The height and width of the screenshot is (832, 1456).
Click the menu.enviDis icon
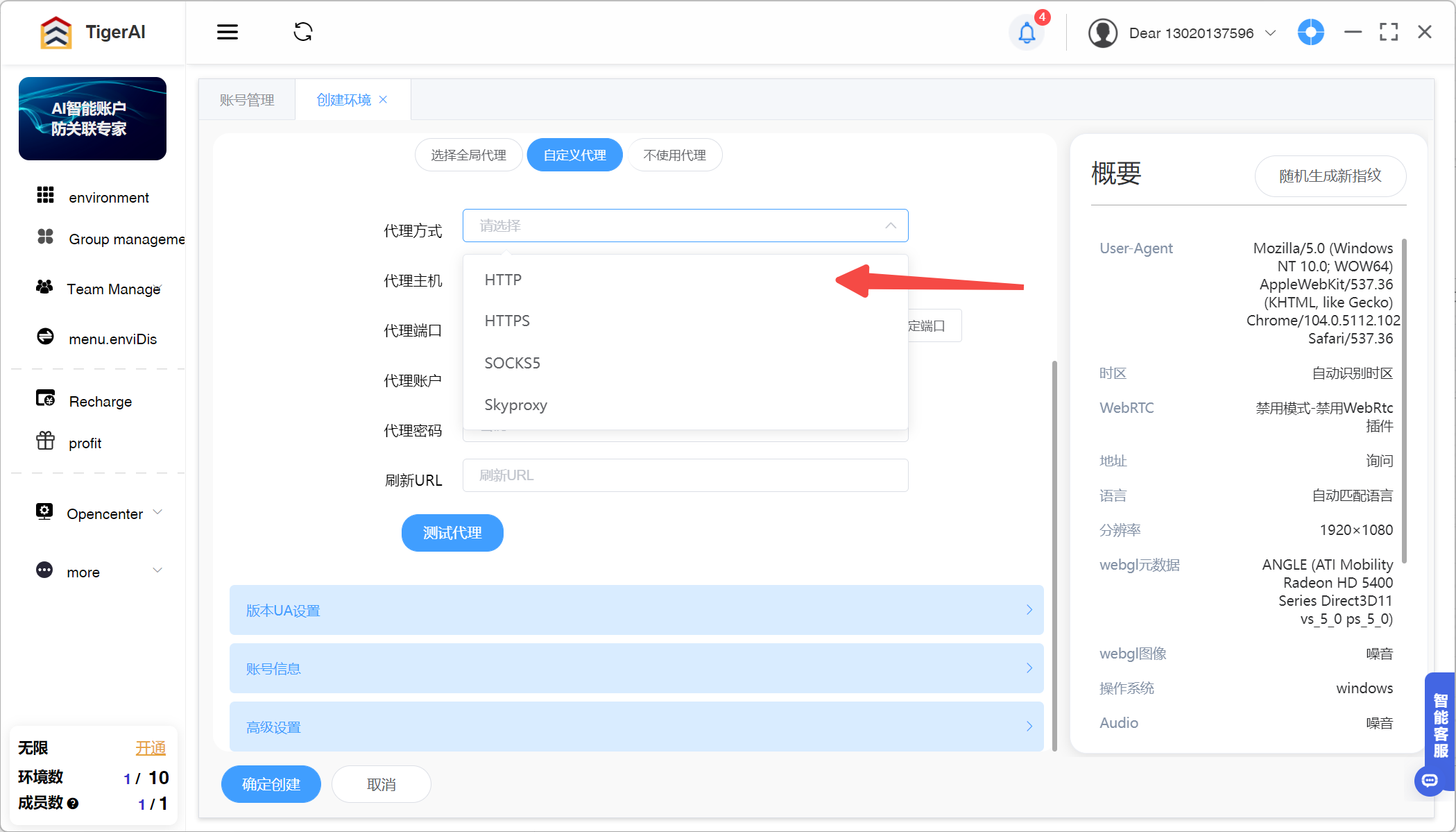(x=45, y=337)
